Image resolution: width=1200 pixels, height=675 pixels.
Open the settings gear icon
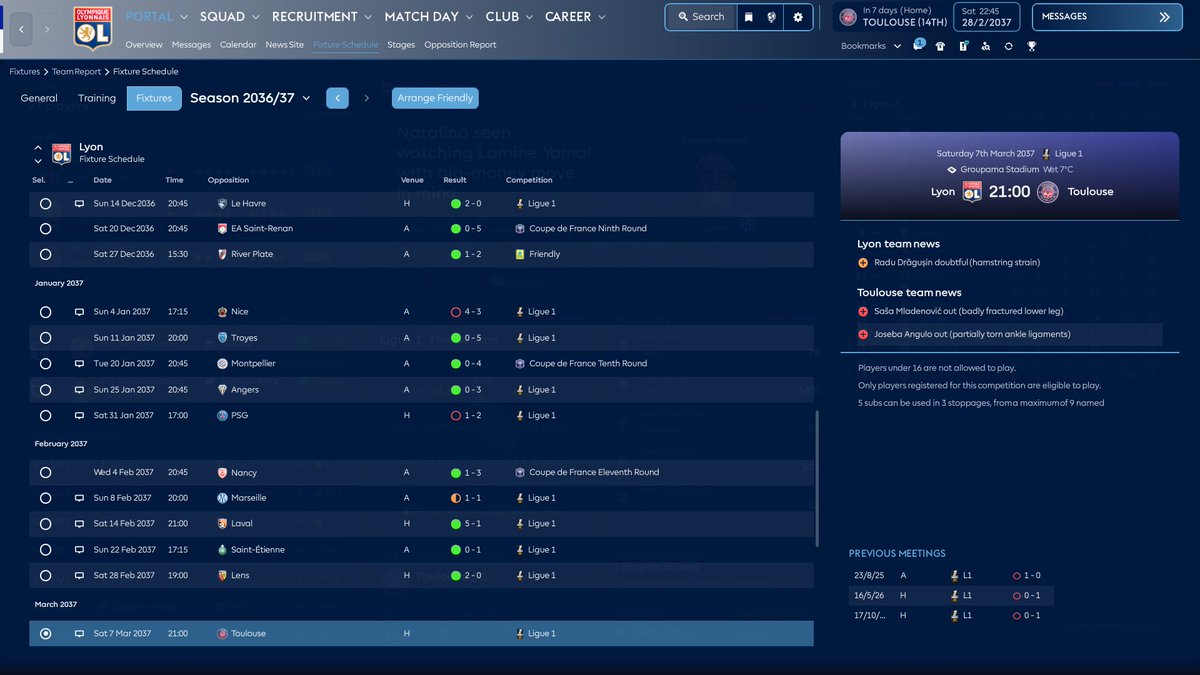[x=797, y=17]
